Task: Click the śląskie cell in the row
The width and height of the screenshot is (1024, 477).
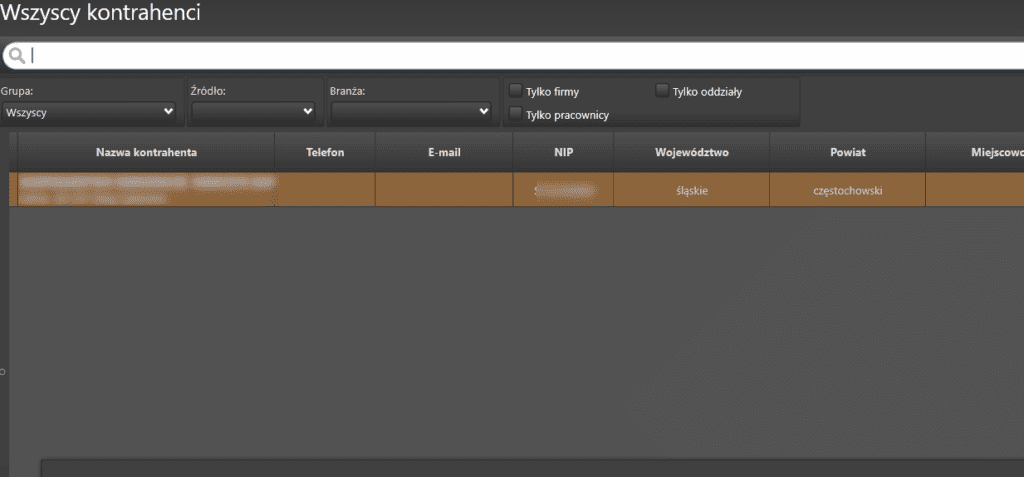Action: pyautogui.click(x=691, y=190)
